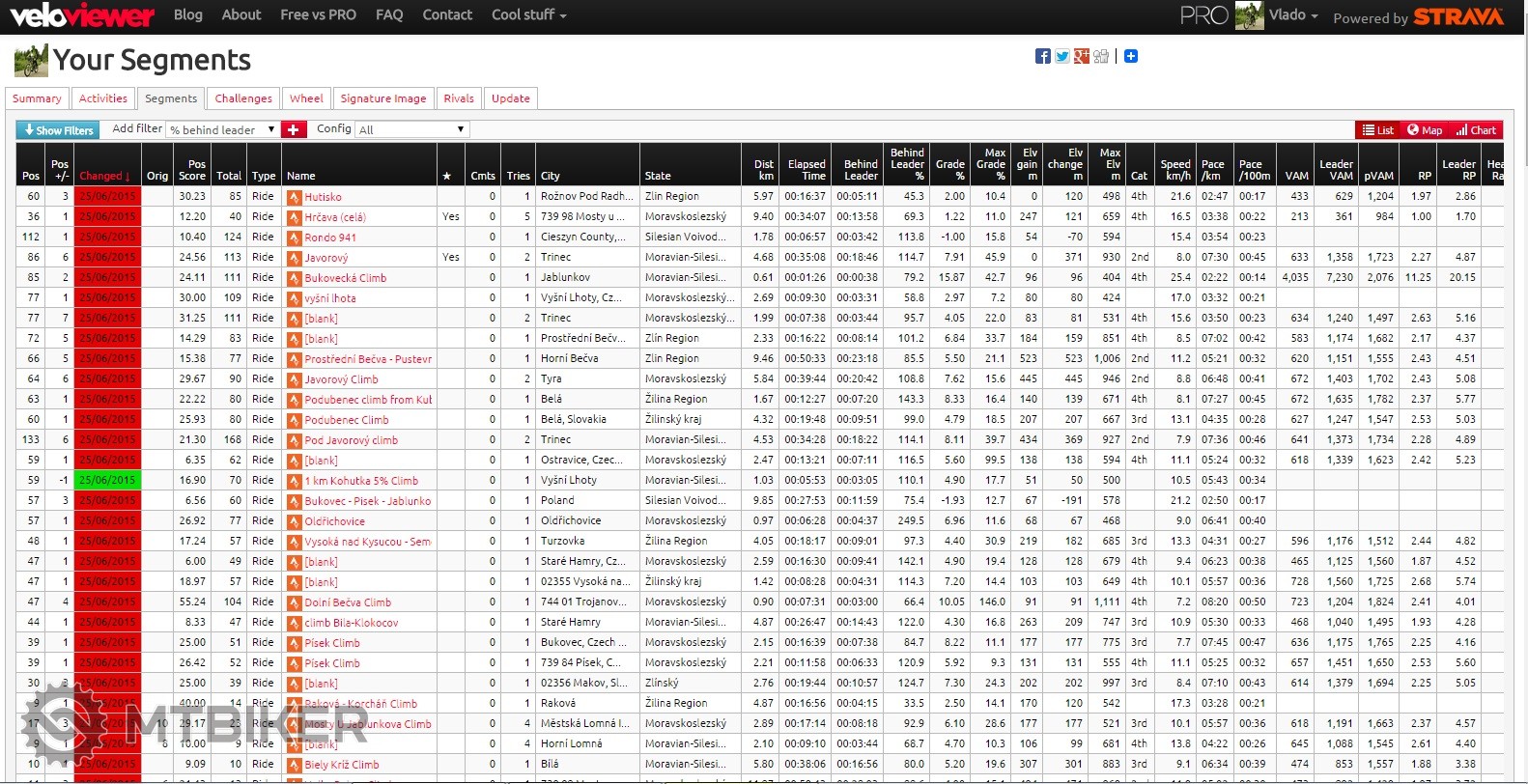Open the Cool stuff menu
The height and width of the screenshot is (784, 1528).
point(528,15)
